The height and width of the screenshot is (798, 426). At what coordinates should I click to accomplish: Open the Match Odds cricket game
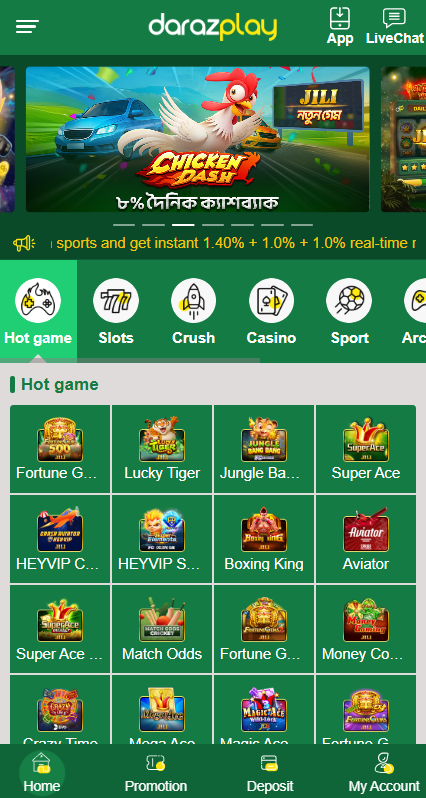tap(162, 629)
